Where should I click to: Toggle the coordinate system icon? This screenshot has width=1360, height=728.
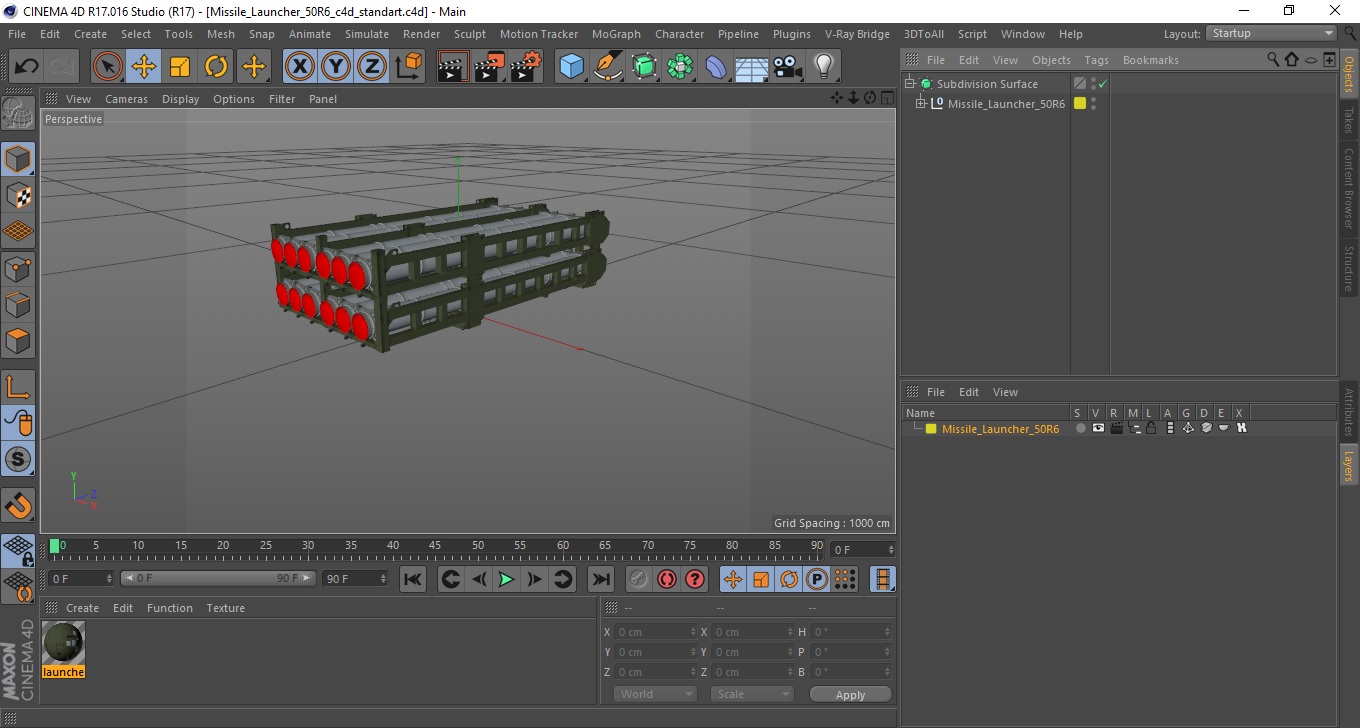coord(408,67)
